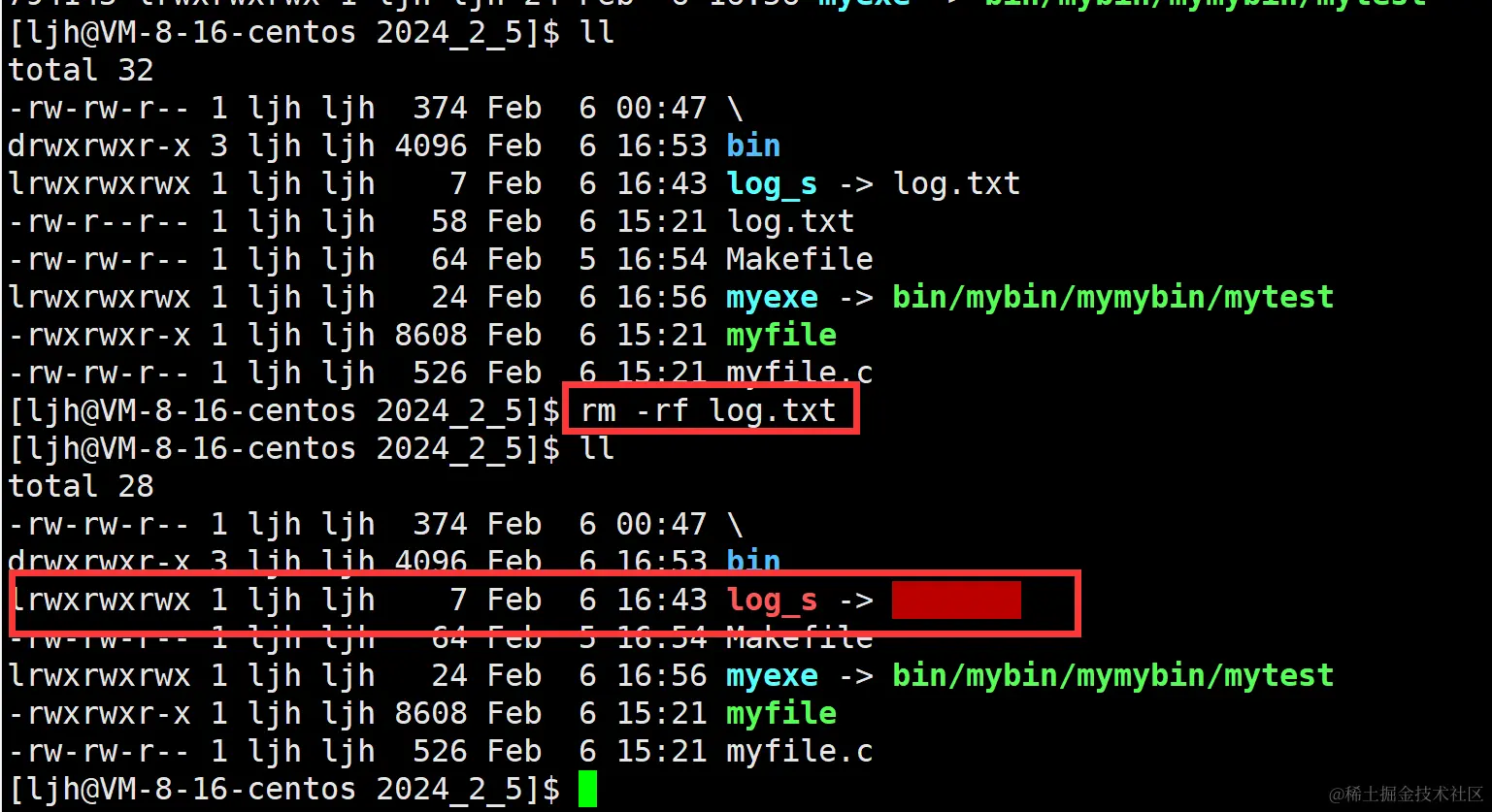The width and height of the screenshot is (1492, 812).
Task: Click green "myfile" executable under total 28
Action: 781,713
